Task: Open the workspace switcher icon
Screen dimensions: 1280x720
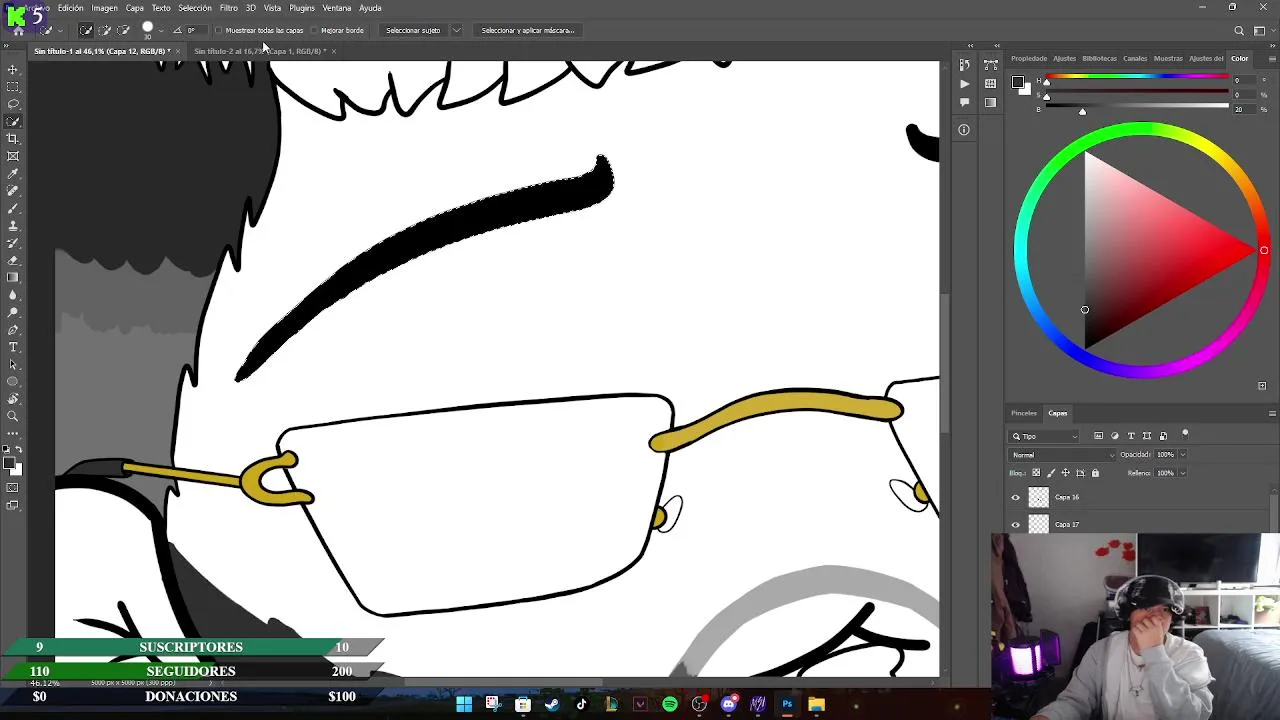Action: 1259,30
